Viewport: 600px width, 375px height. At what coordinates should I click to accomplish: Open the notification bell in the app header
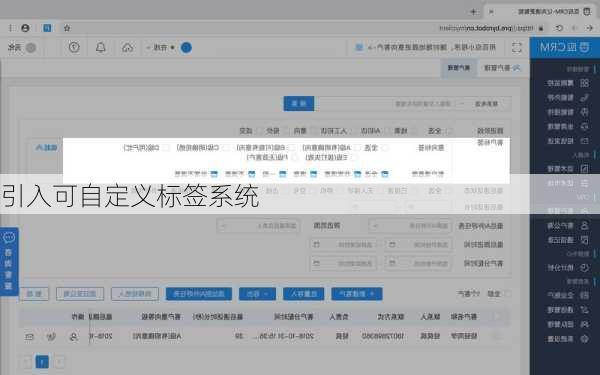click(101, 47)
